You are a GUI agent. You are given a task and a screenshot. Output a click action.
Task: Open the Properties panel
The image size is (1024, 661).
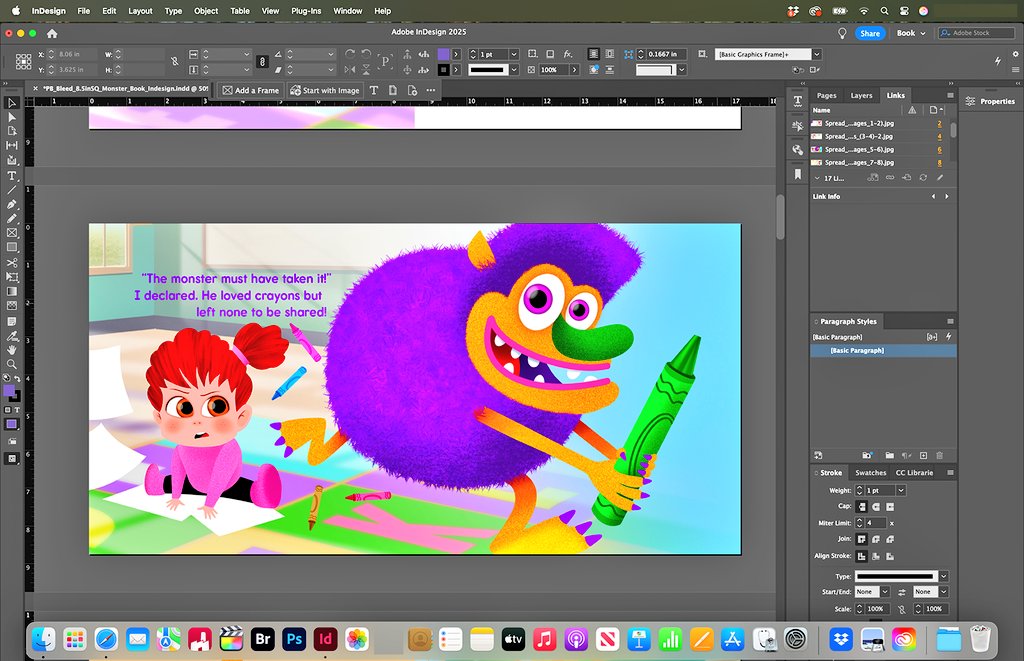tap(990, 101)
